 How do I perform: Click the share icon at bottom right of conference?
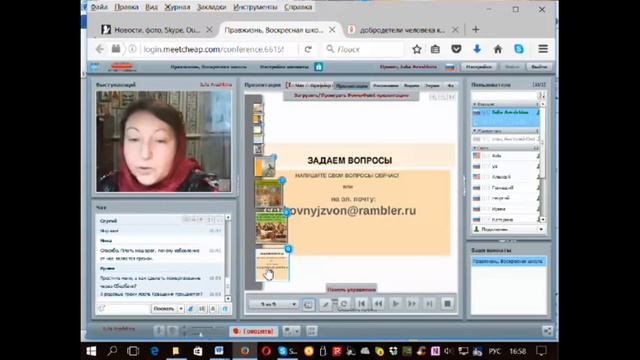[547, 331]
